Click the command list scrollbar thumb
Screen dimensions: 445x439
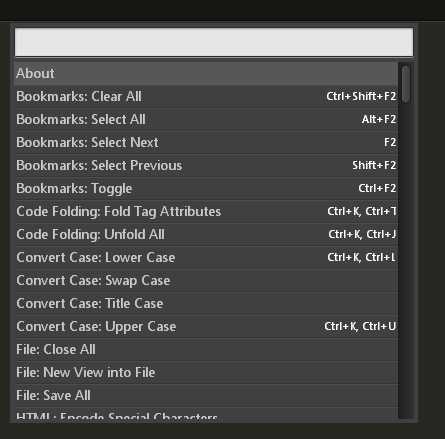click(405, 84)
